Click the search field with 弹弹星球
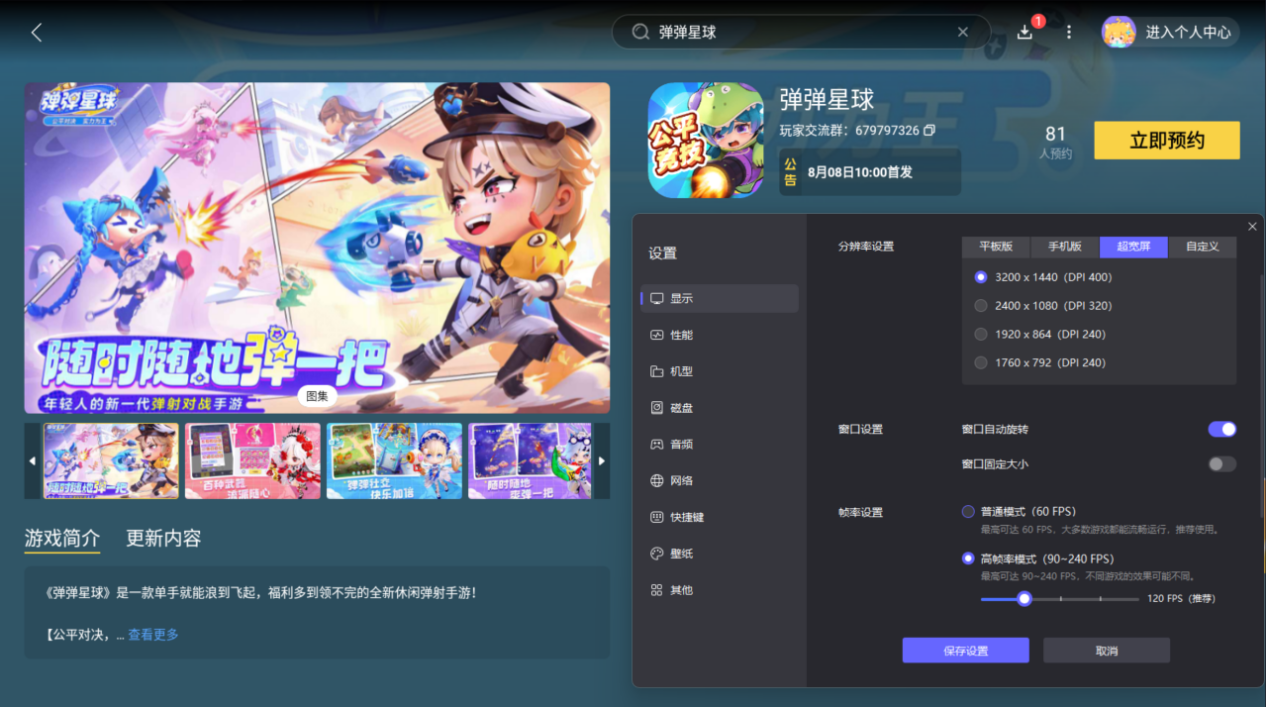This screenshot has height=707, width=1266. [x=802, y=32]
